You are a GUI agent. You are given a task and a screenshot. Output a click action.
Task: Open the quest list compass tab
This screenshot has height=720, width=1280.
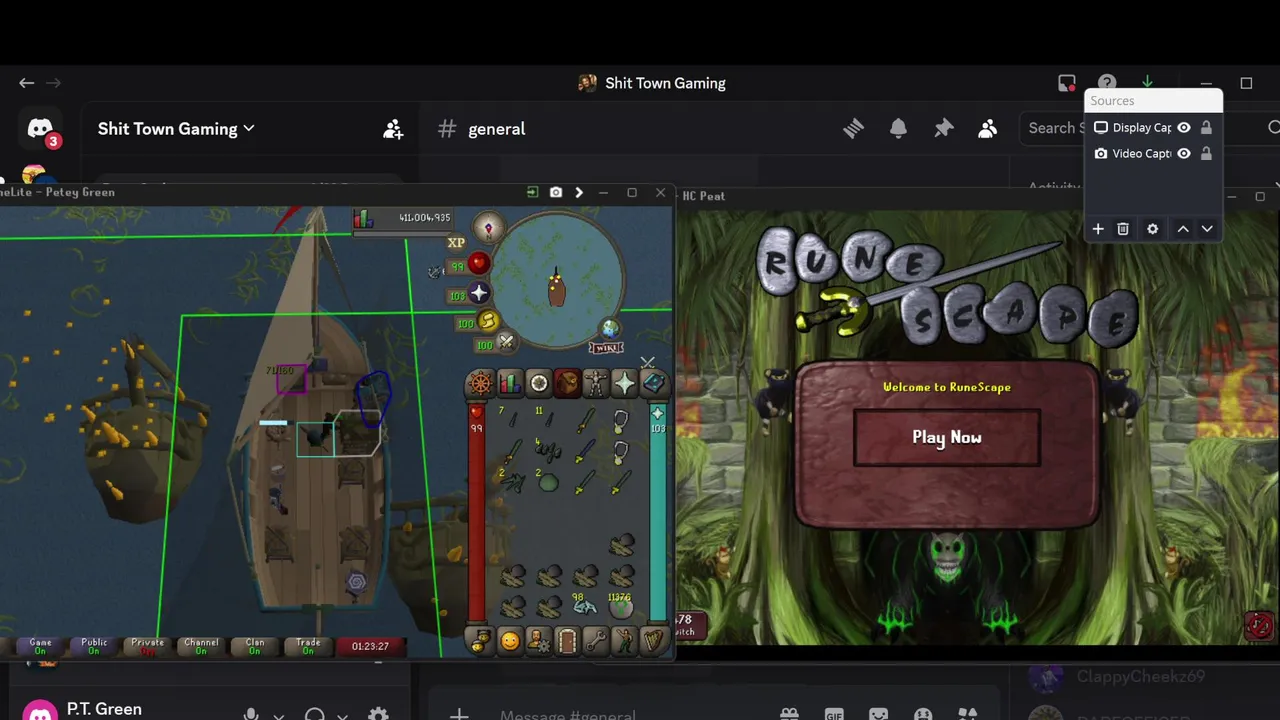(538, 383)
